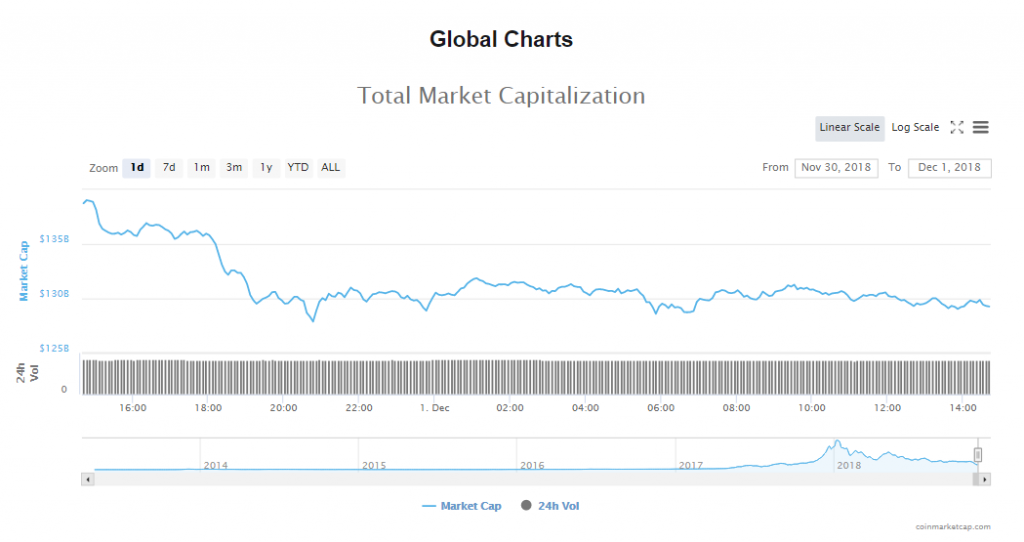Viewport: 1024px width, 542px height.
Task: Open the chart hamburger menu
Action: tap(981, 127)
